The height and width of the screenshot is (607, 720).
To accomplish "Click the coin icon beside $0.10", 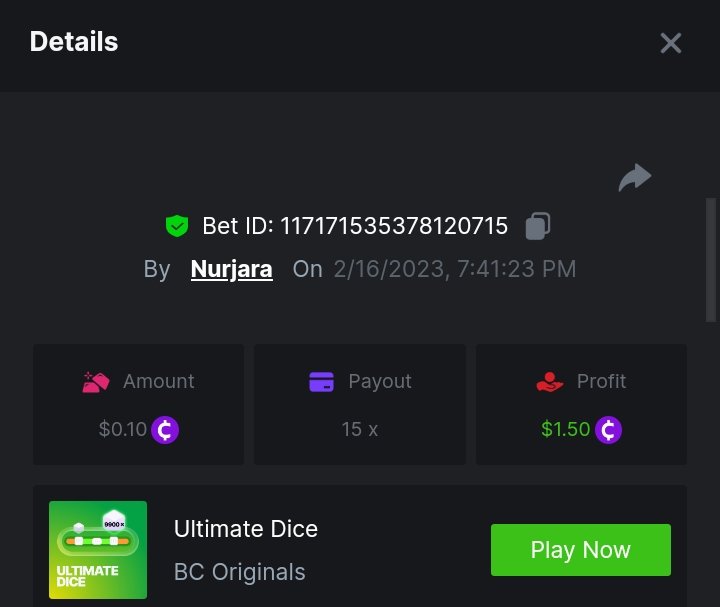I will point(166,430).
